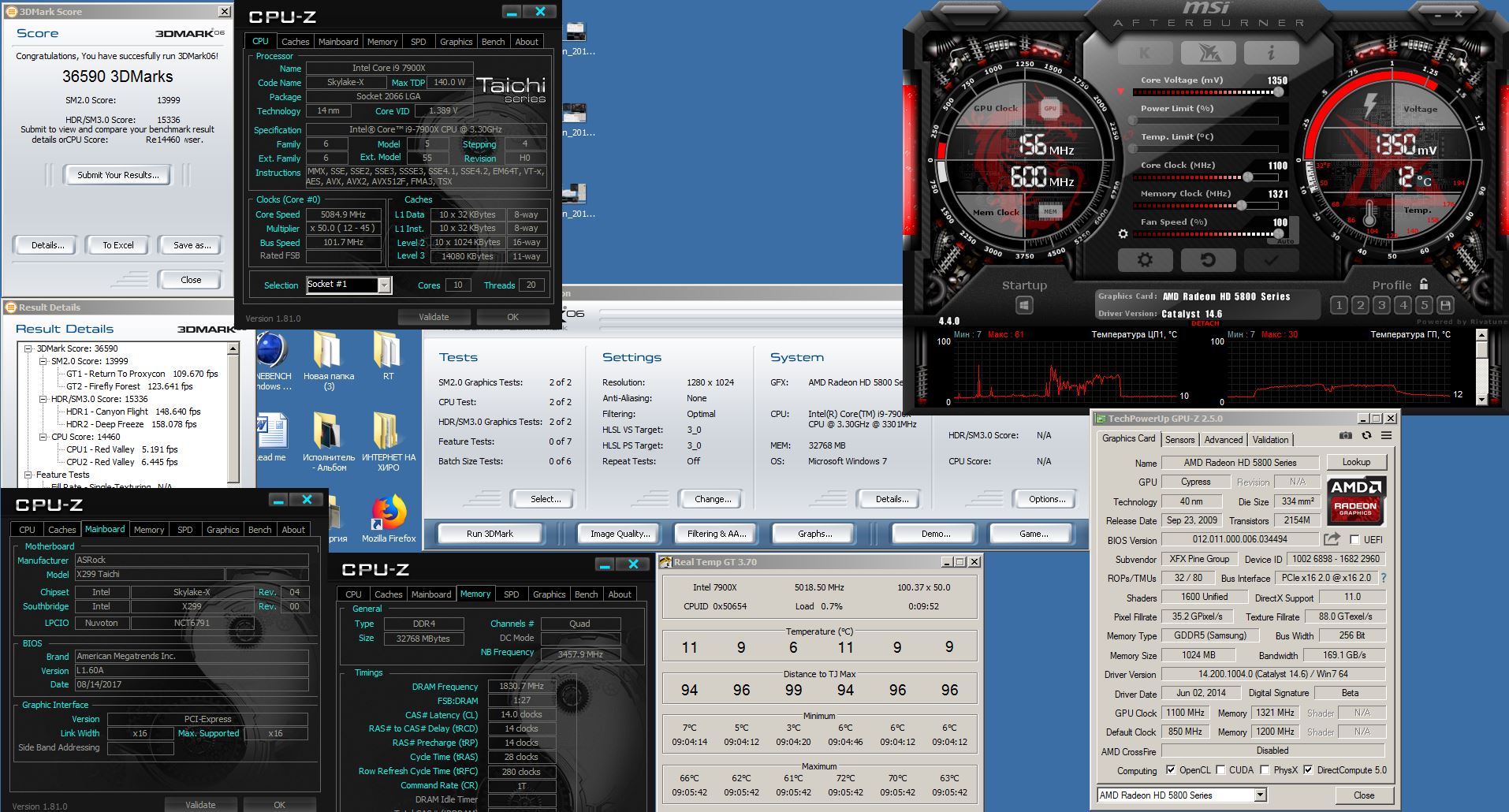Open Afterburner settings gear button

(x=1145, y=259)
